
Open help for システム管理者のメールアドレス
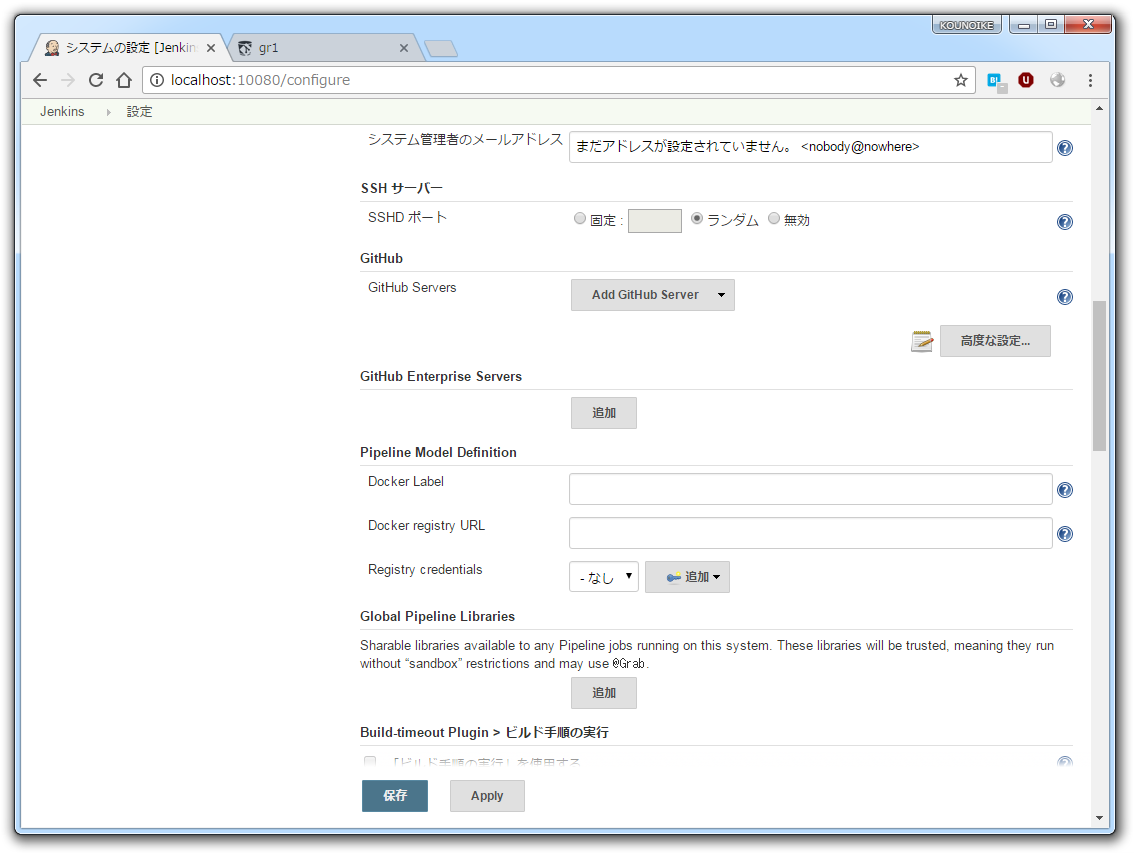click(x=1064, y=147)
